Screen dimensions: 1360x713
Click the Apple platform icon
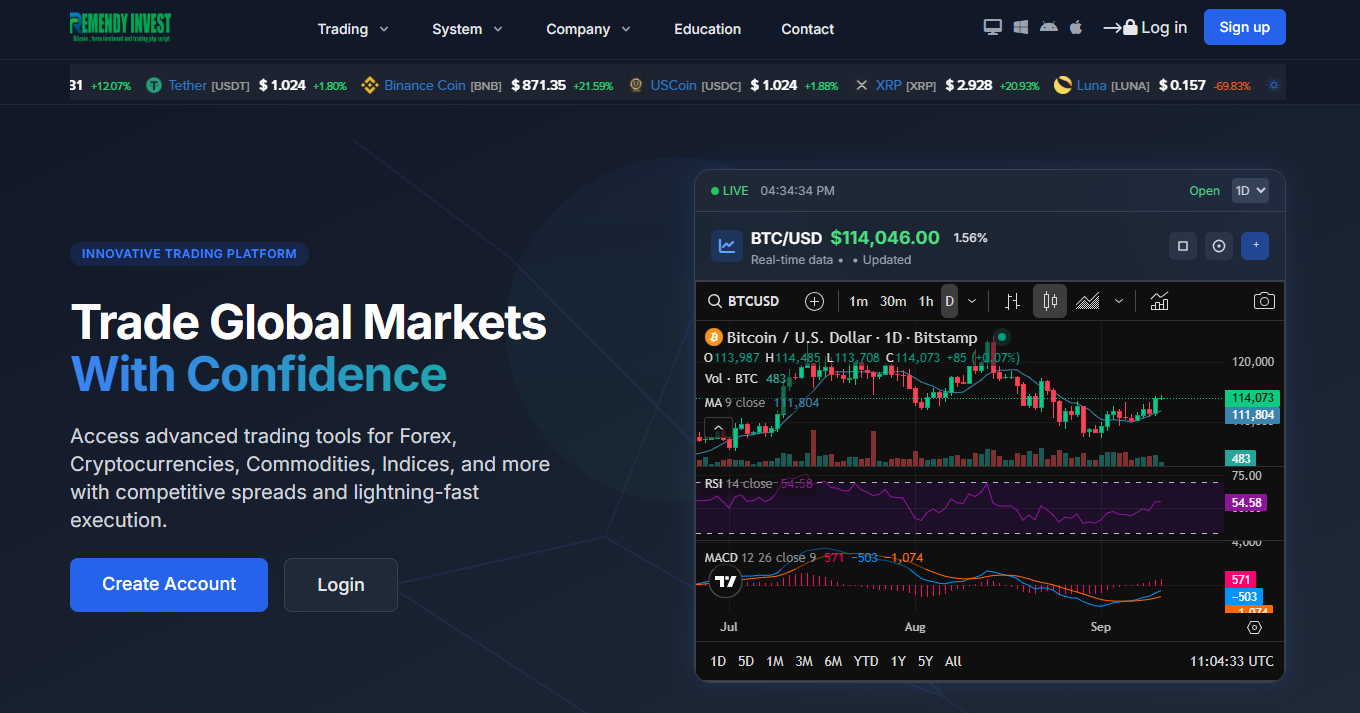point(1076,27)
